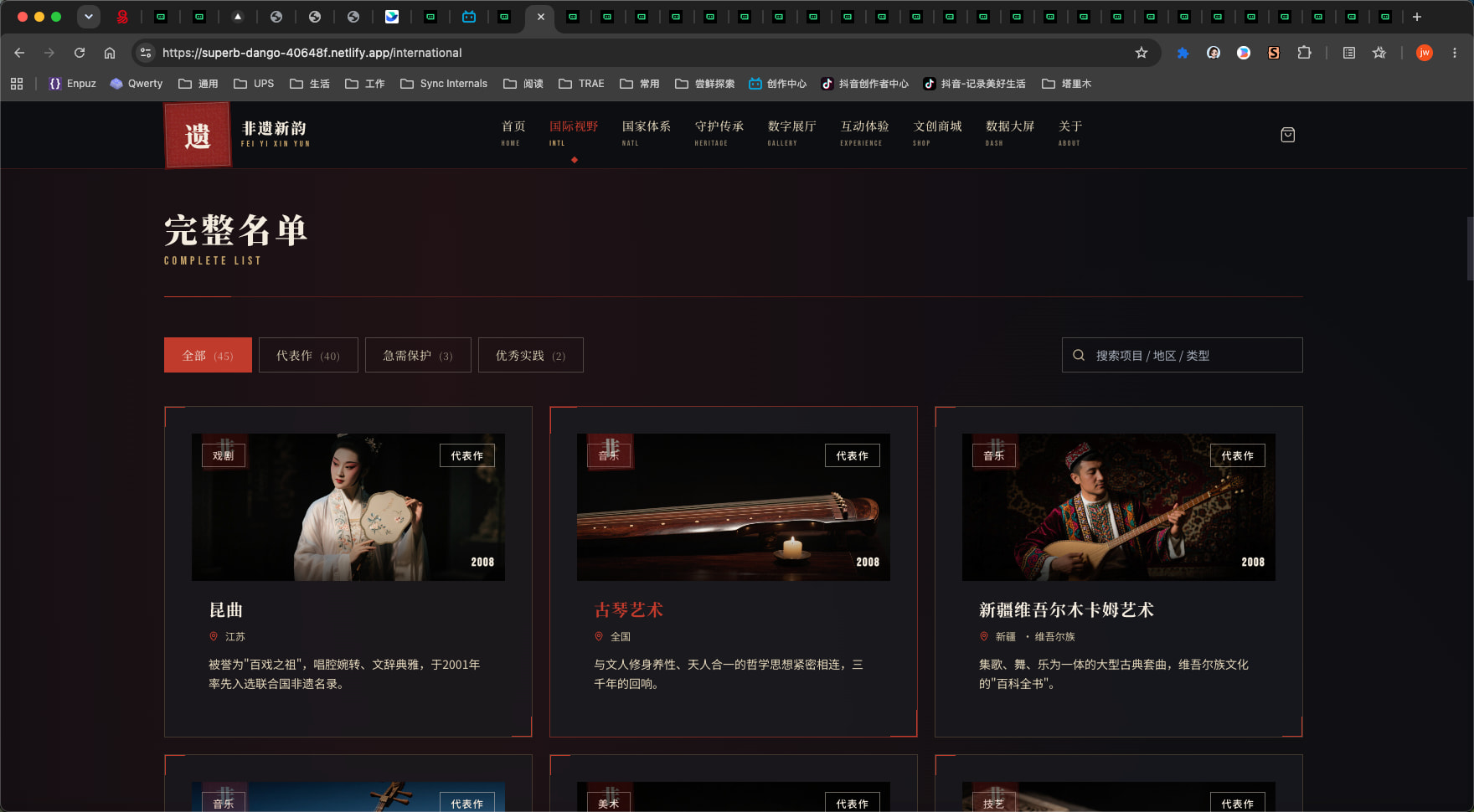Open the 抖音创作者中心 bookmark
This screenshot has width=1474, height=812.
864,84
